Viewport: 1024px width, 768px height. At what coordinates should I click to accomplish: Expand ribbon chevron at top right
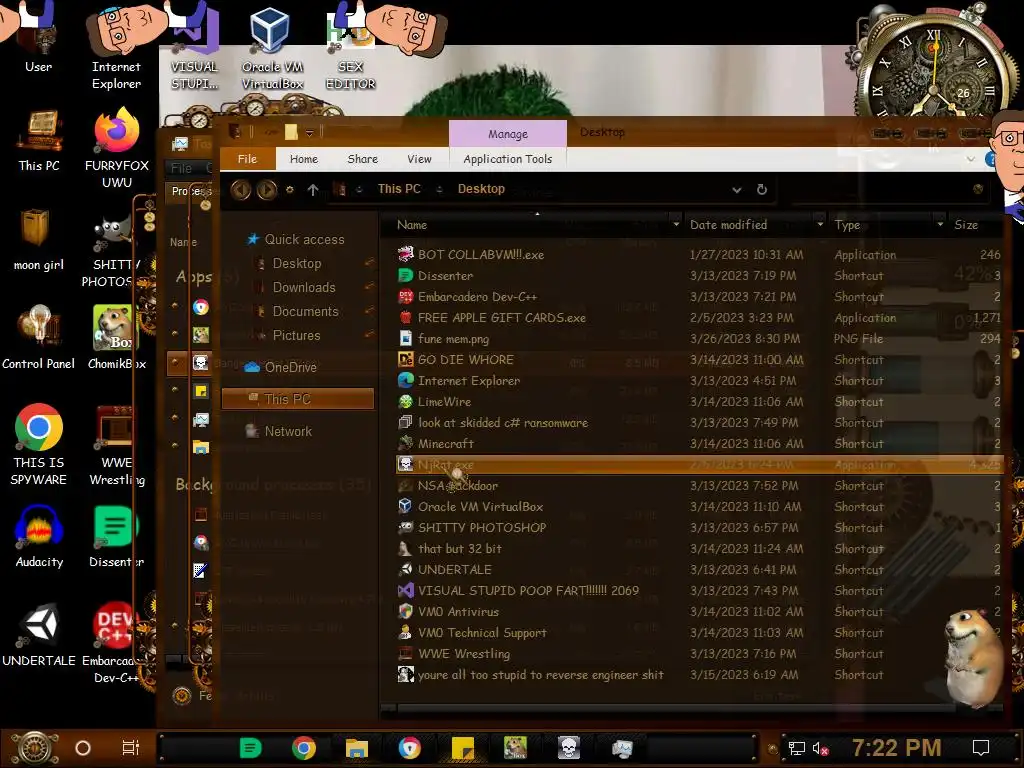coord(971,159)
